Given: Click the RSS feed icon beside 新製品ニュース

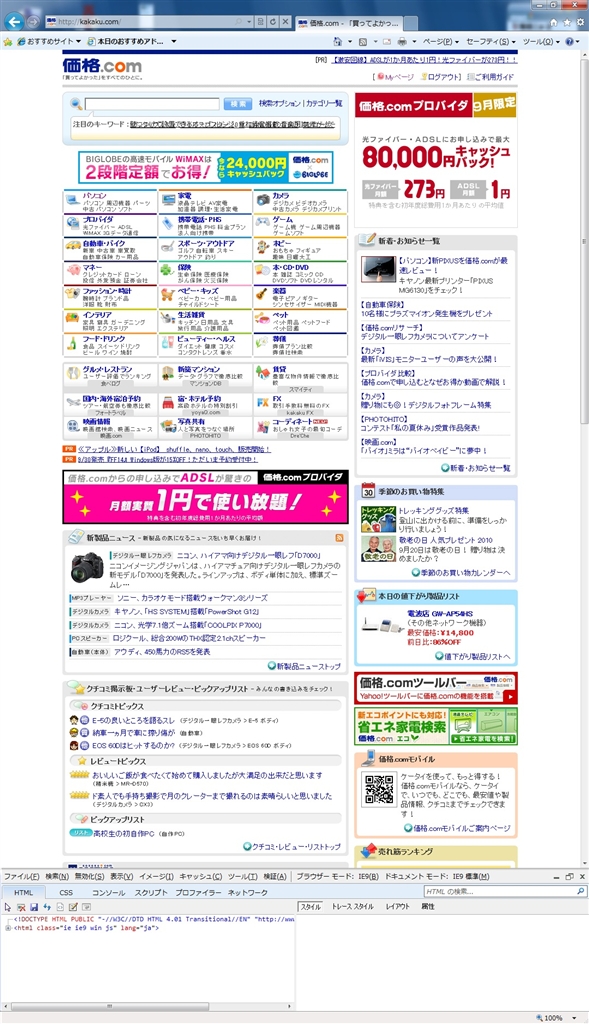Looking at the screenshot, I should coord(339,537).
